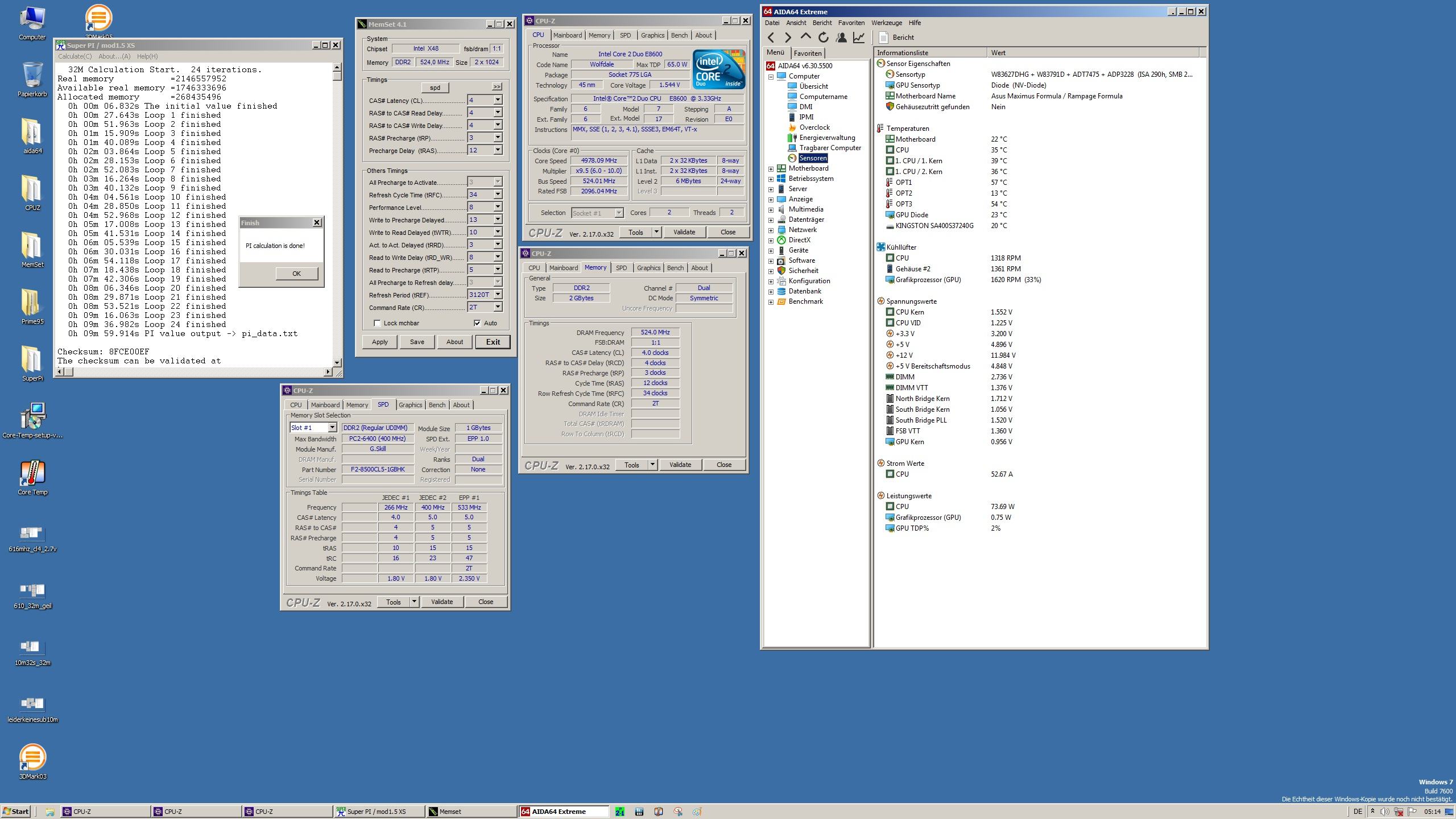Click the AIDA64 user profile toolbar icon
1456x819 pixels.
point(841,38)
